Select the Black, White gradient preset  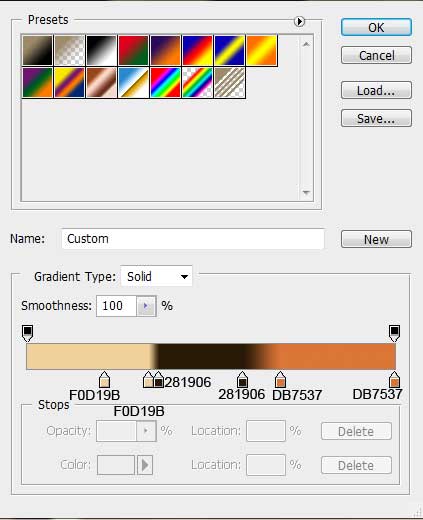101,50
